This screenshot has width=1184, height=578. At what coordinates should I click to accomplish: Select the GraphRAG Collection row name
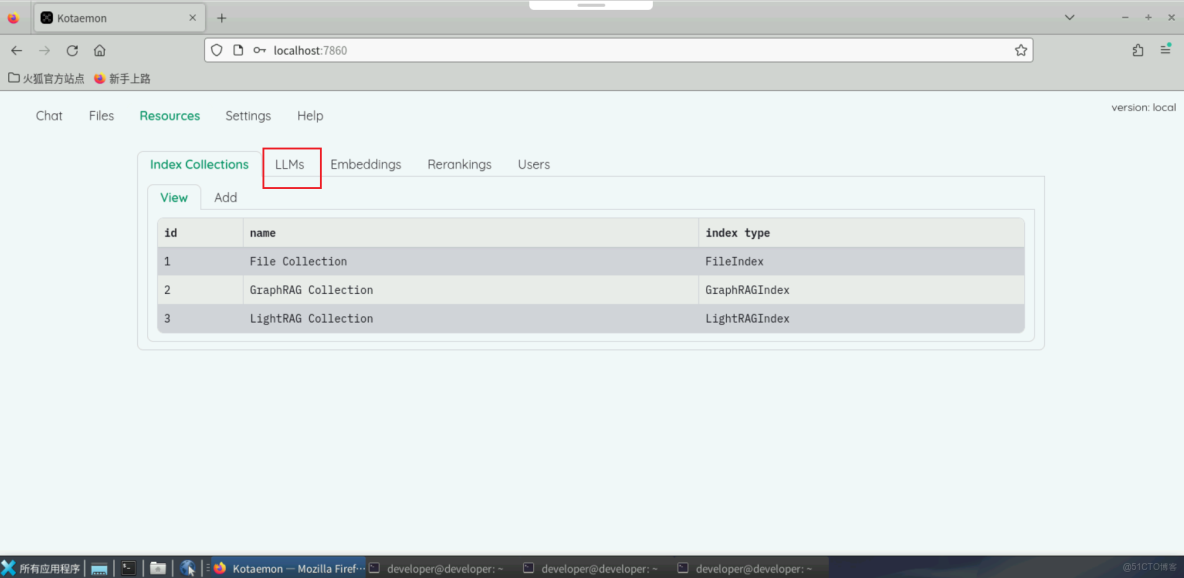pyautogui.click(x=311, y=290)
